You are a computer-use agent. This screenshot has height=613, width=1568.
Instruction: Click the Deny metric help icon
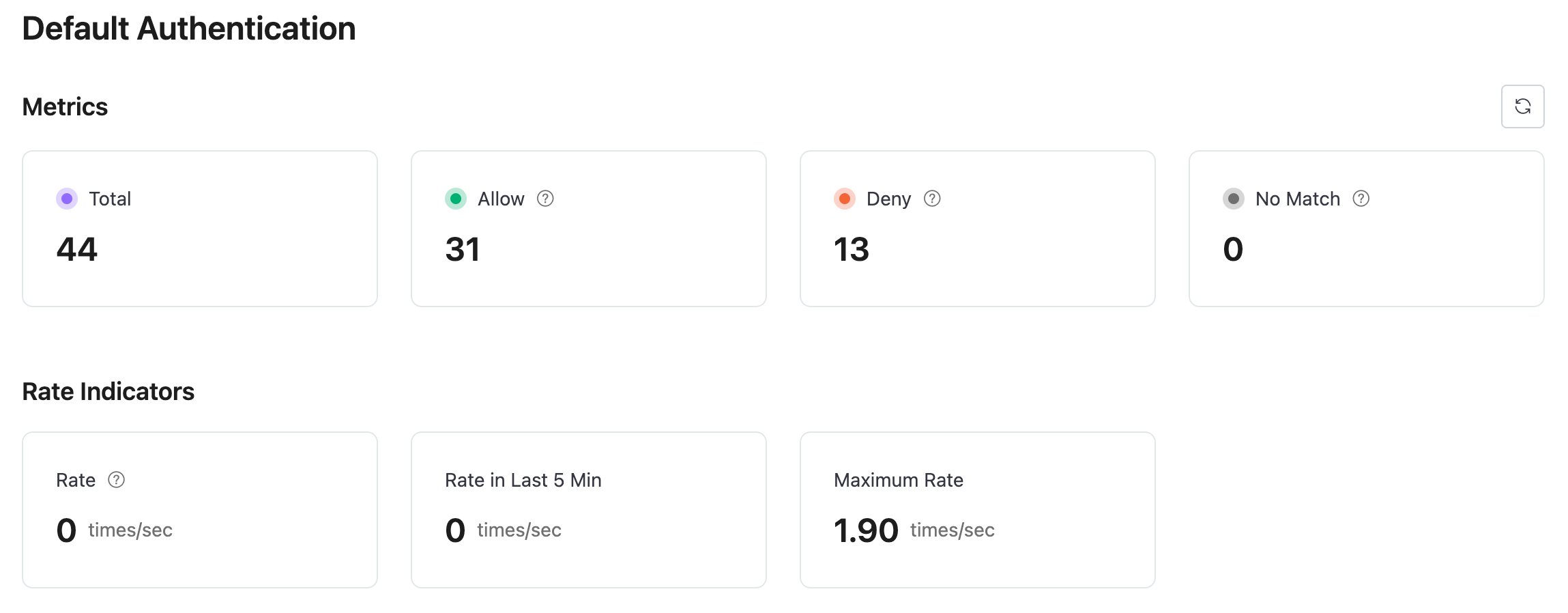(932, 199)
